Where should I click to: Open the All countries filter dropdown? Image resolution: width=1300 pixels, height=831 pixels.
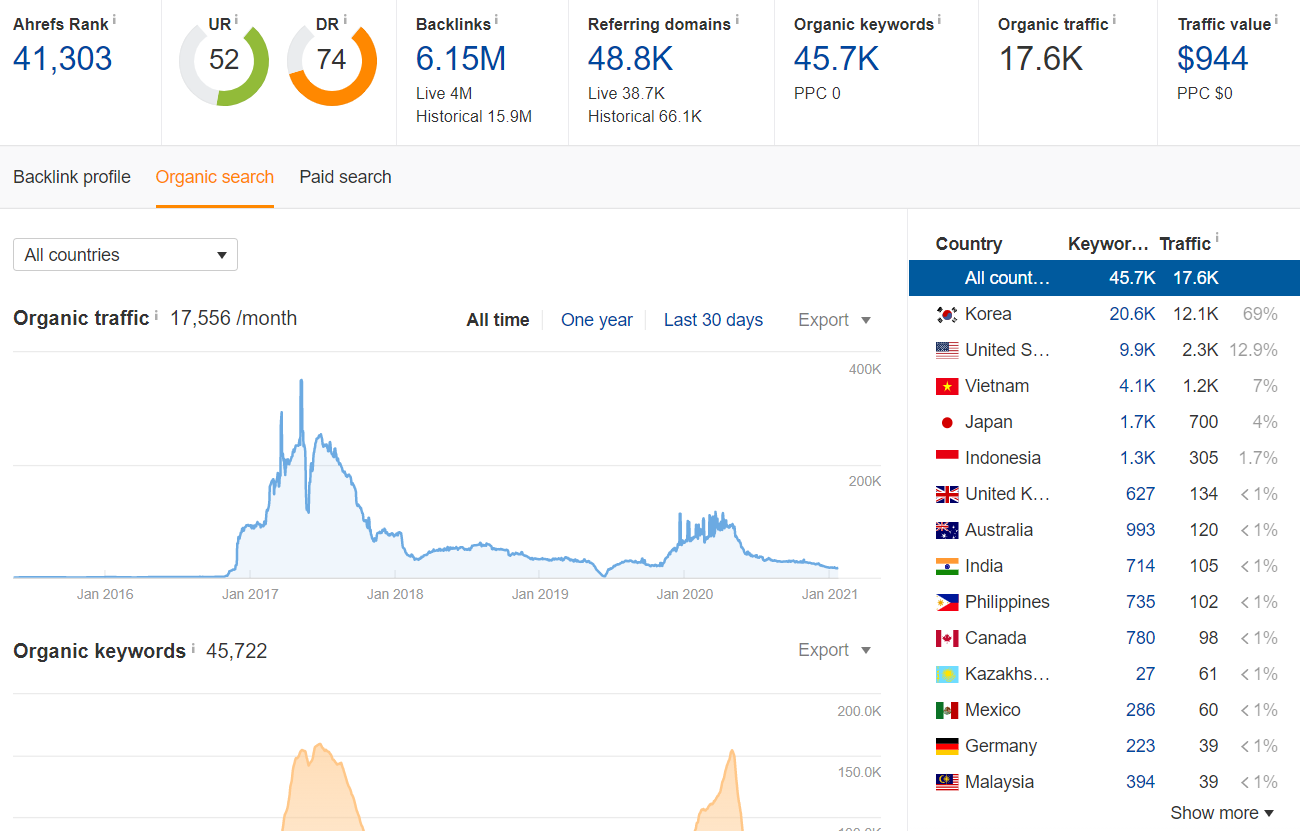point(124,254)
